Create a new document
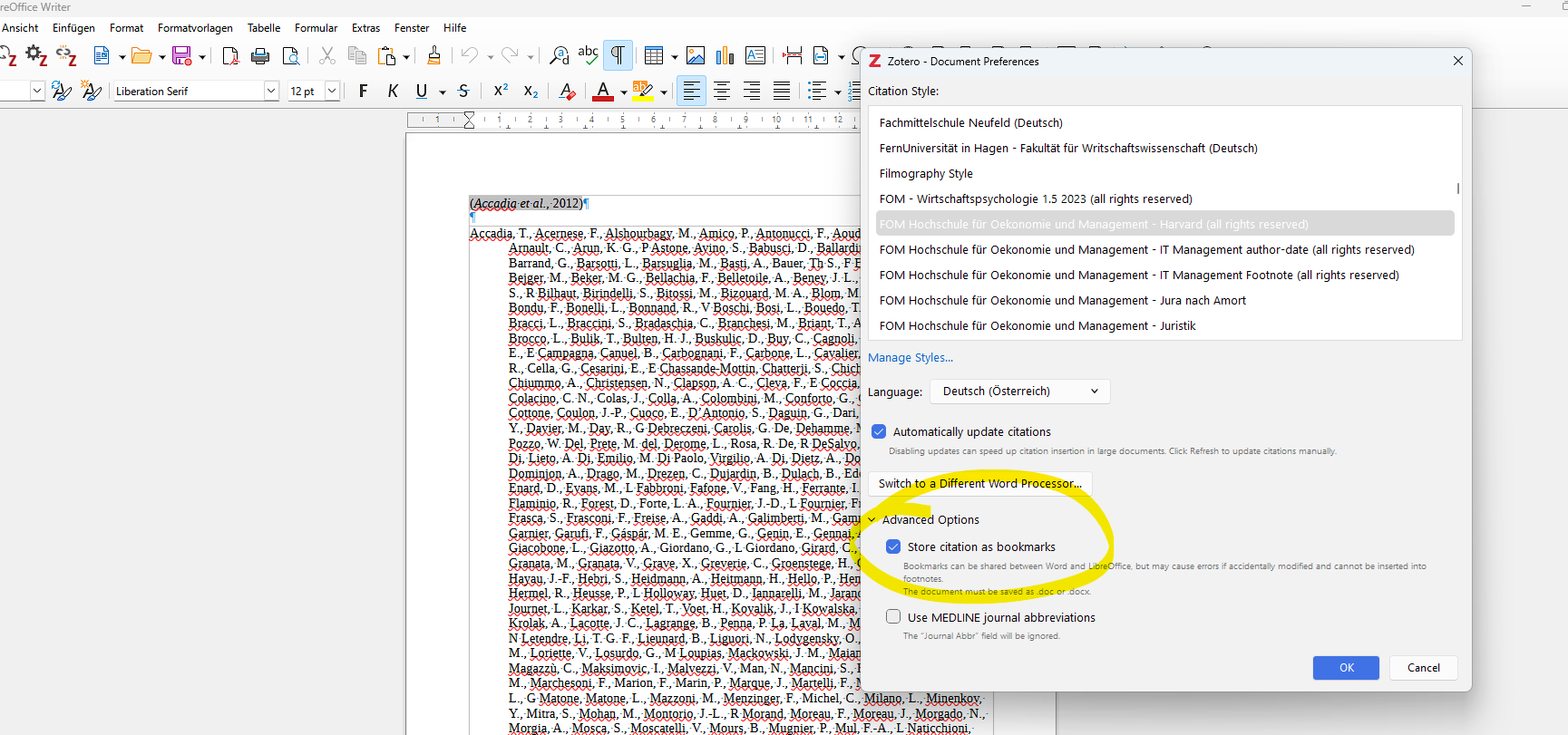 point(102,56)
